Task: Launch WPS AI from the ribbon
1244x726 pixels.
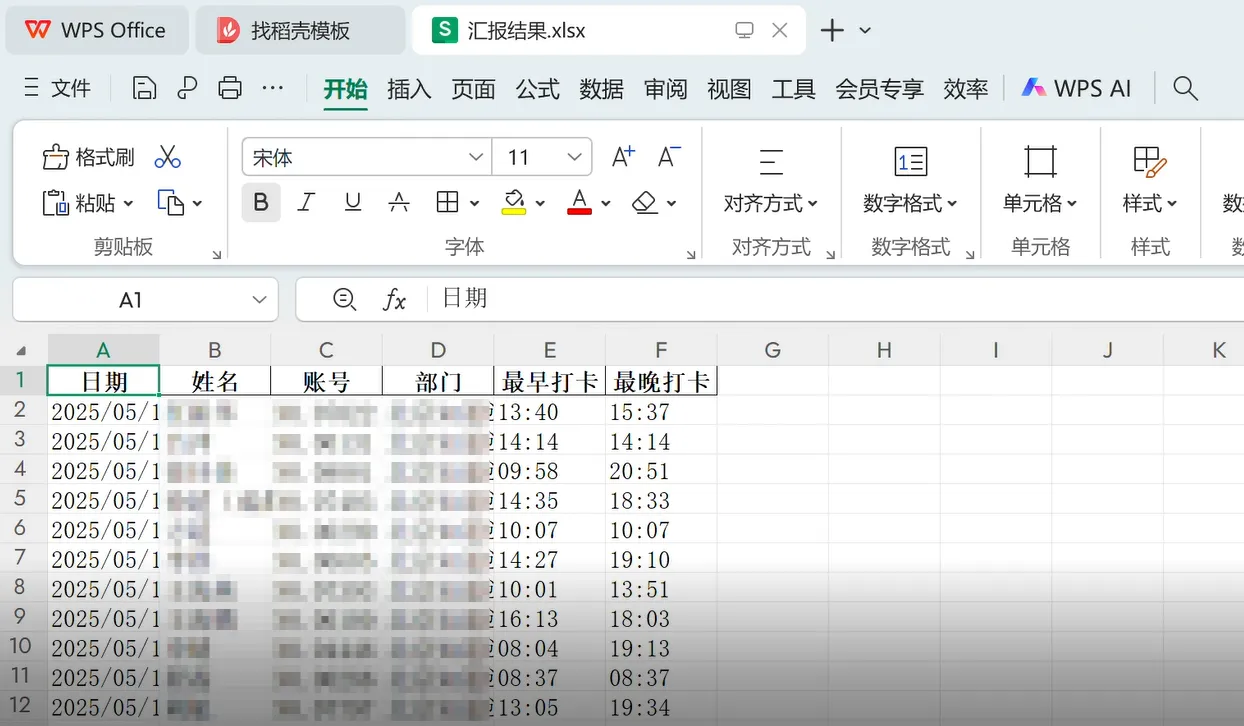Action: [x=1076, y=88]
